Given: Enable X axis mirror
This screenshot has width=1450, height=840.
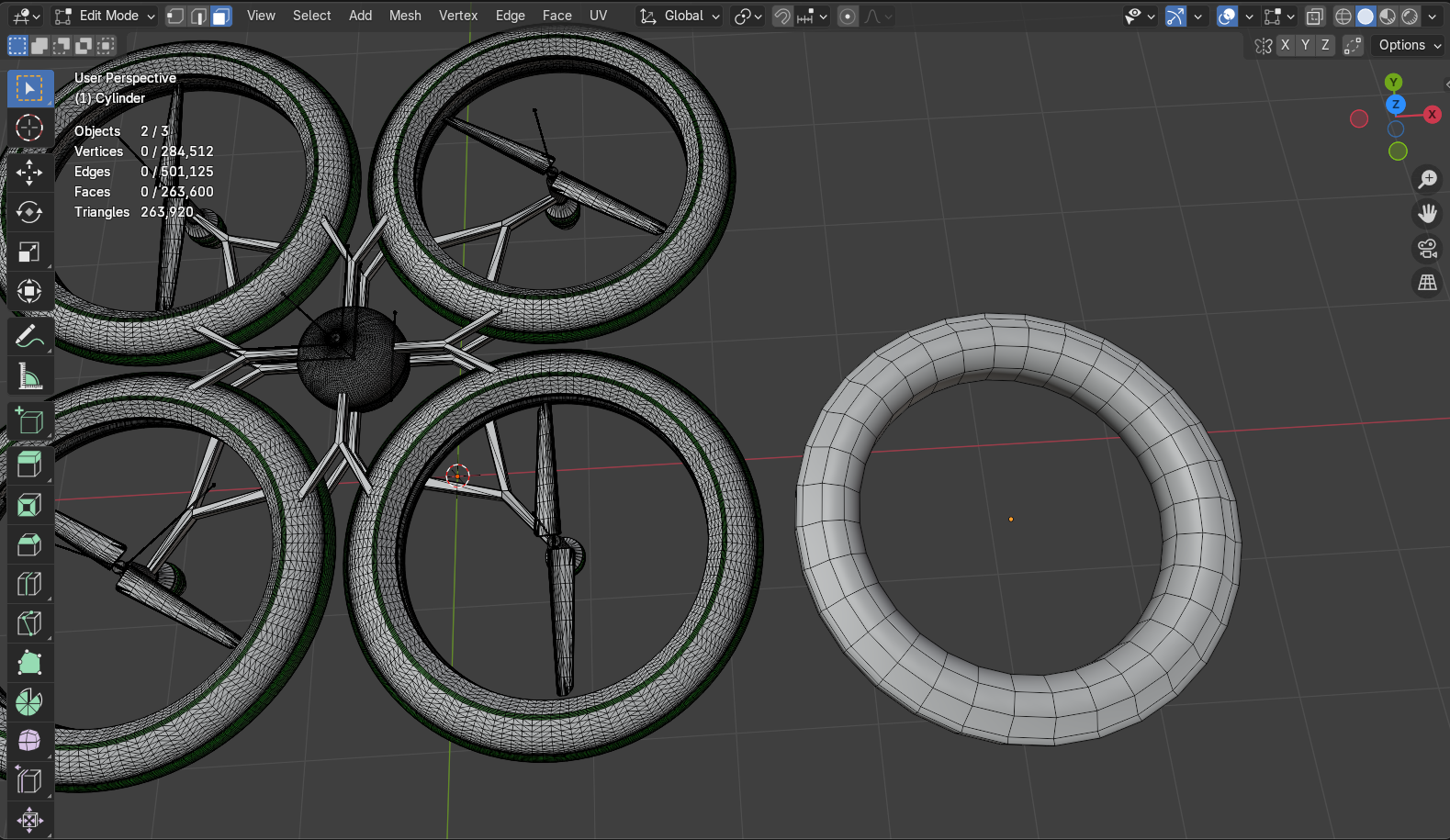Looking at the screenshot, I should [x=1285, y=45].
